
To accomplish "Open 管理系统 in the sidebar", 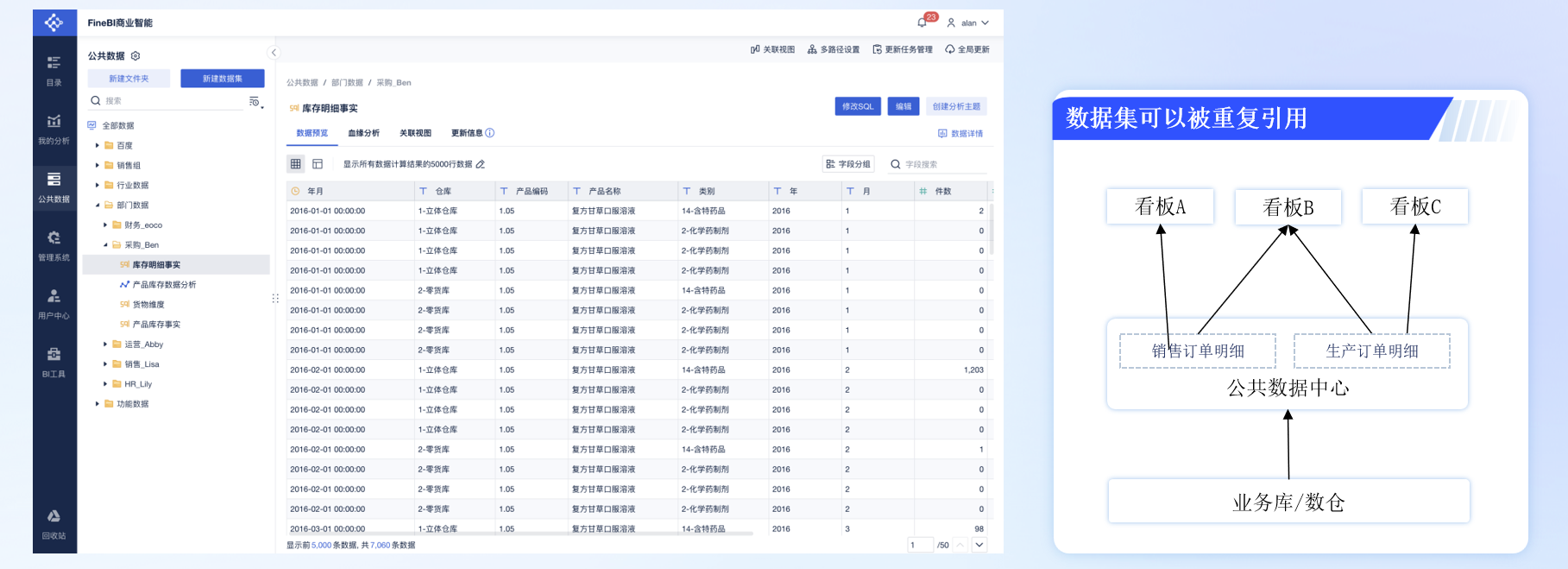I will (54, 245).
